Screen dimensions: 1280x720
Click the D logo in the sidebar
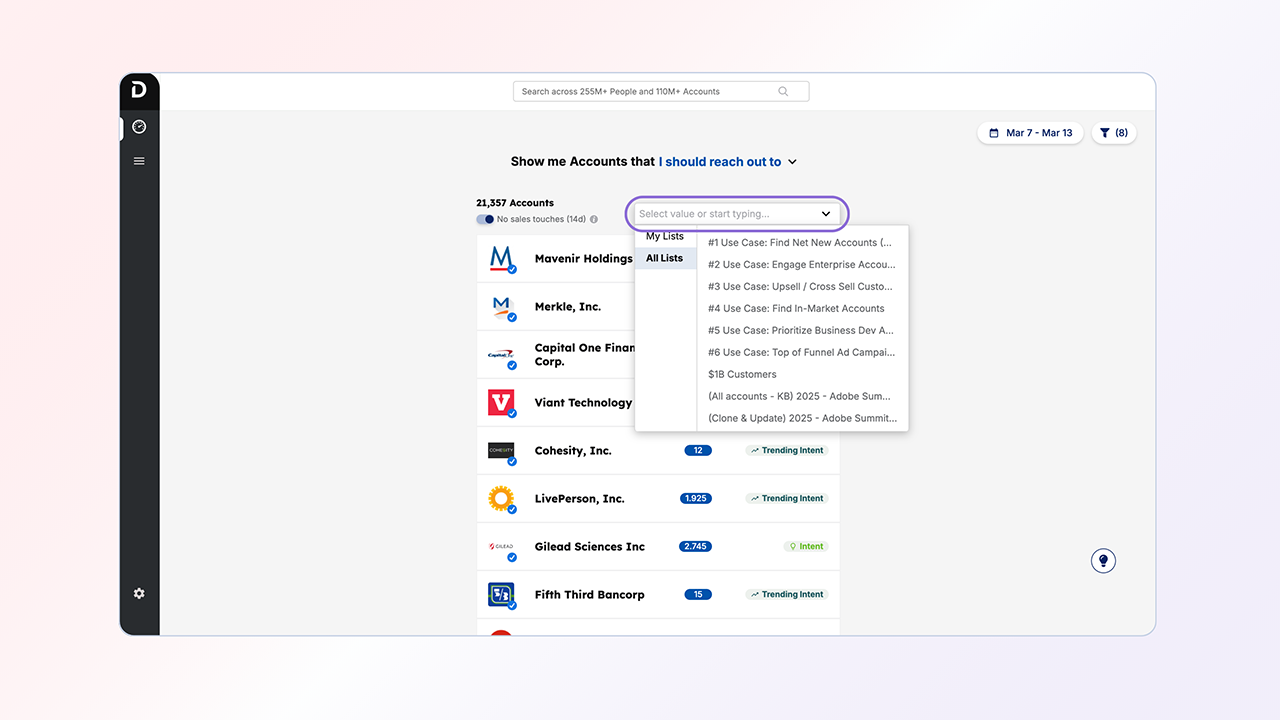pyautogui.click(x=139, y=90)
